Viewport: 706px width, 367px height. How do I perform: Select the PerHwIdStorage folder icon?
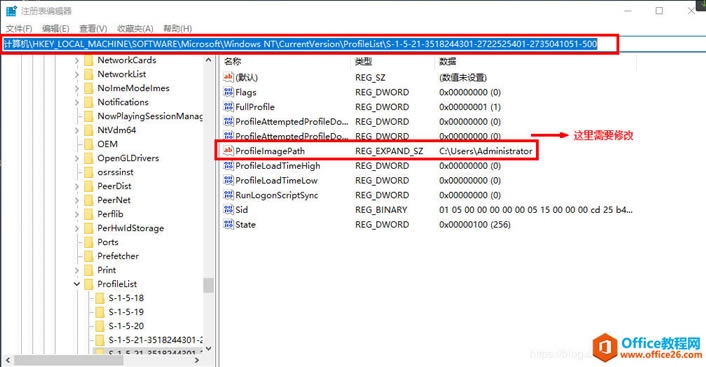(89, 228)
